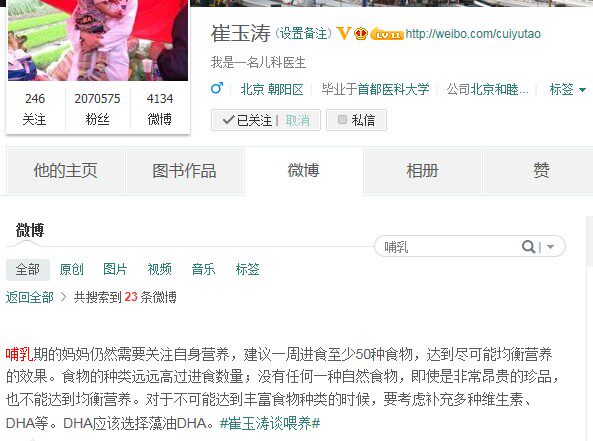Image resolution: width=593 pixels, height=441 pixels.
Task: Switch to 图书作品 tab
Action: tap(185, 171)
